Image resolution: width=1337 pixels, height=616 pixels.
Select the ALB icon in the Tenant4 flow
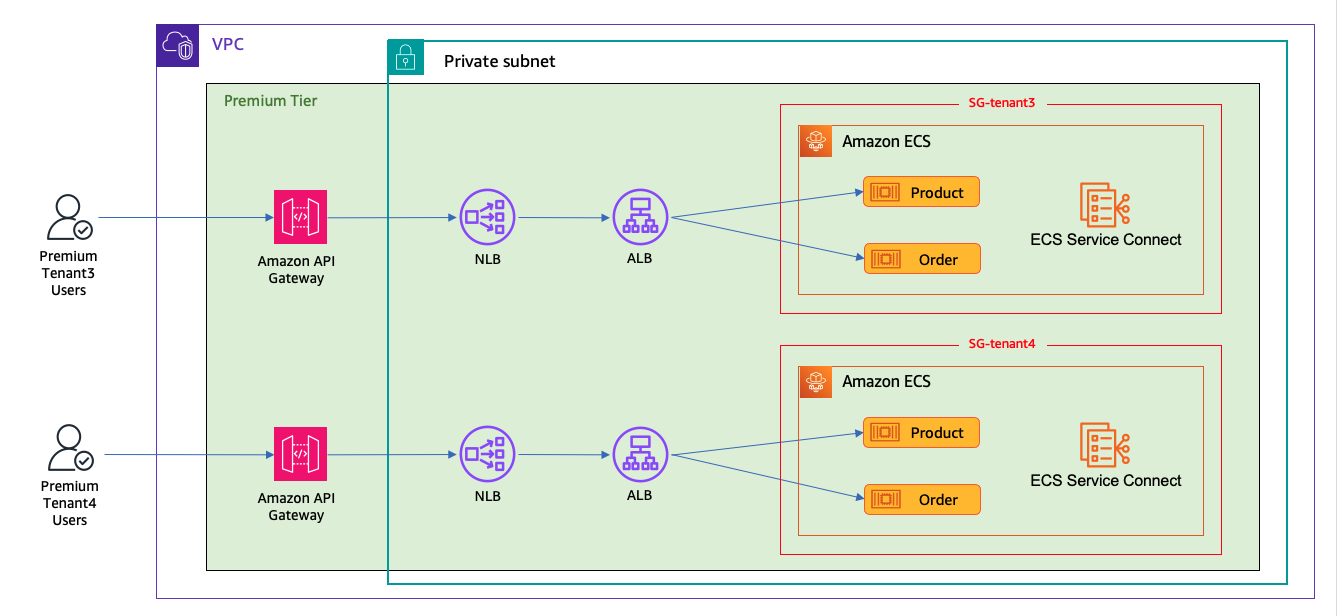(x=640, y=454)
